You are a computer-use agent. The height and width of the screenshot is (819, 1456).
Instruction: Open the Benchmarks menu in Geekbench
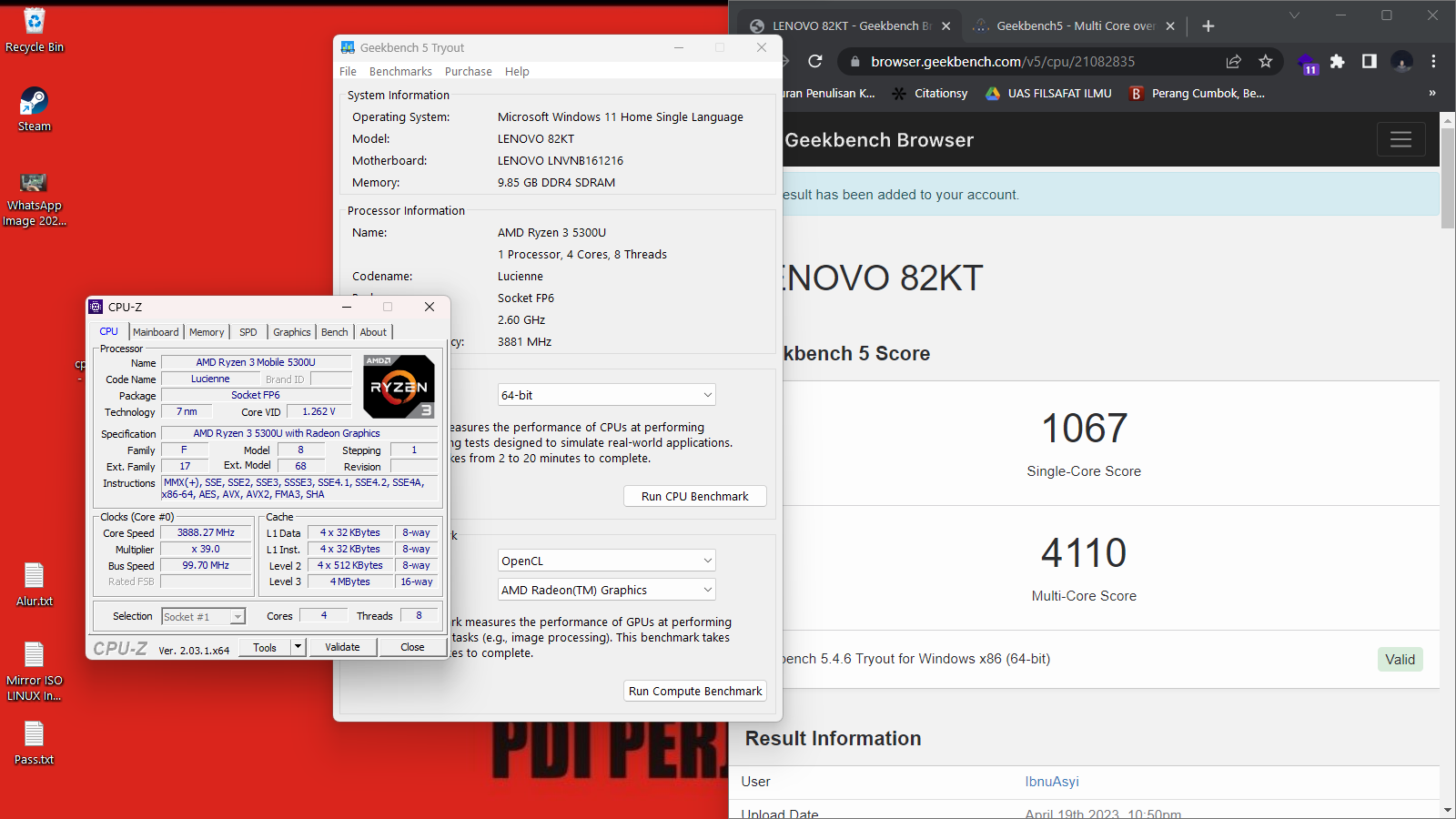400,71
